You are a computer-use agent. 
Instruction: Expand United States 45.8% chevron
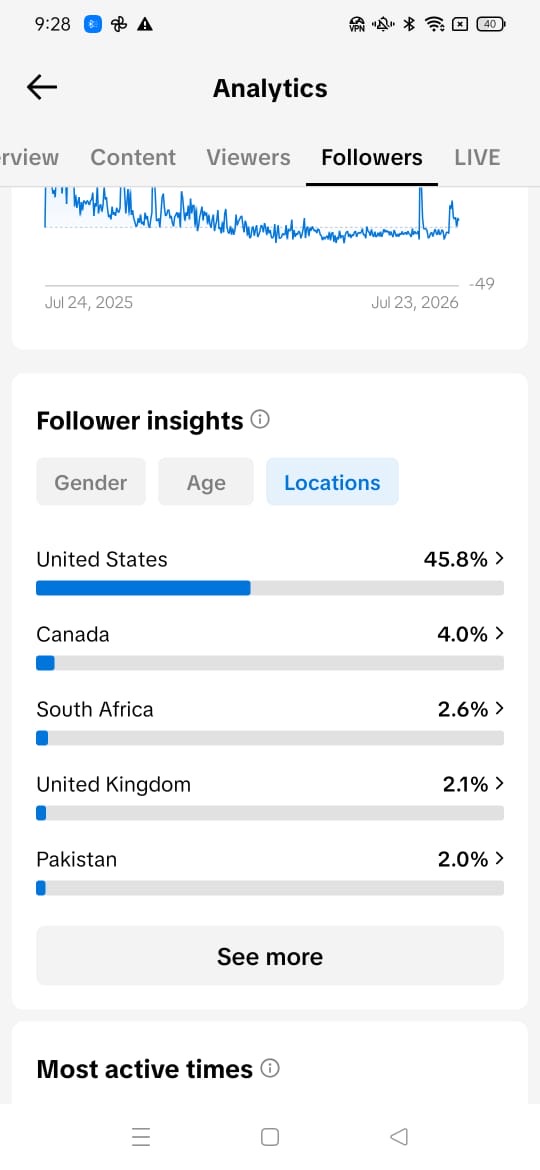coord(499,558)
